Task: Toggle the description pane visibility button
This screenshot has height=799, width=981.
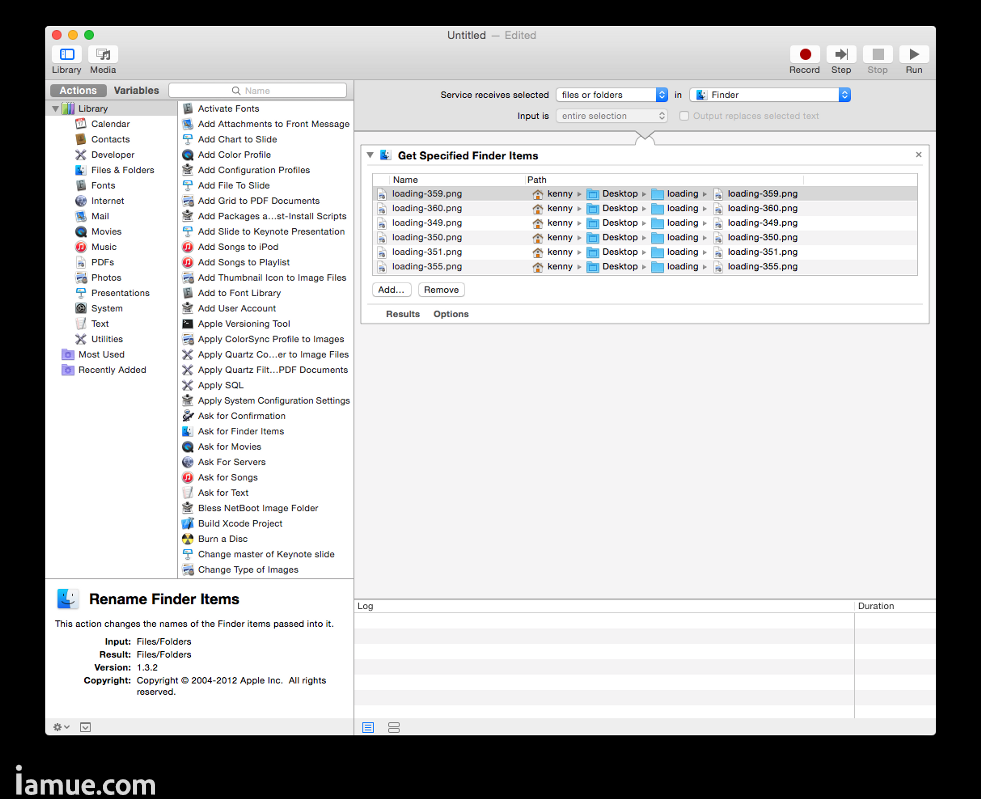Action: (x=86, y=727)
